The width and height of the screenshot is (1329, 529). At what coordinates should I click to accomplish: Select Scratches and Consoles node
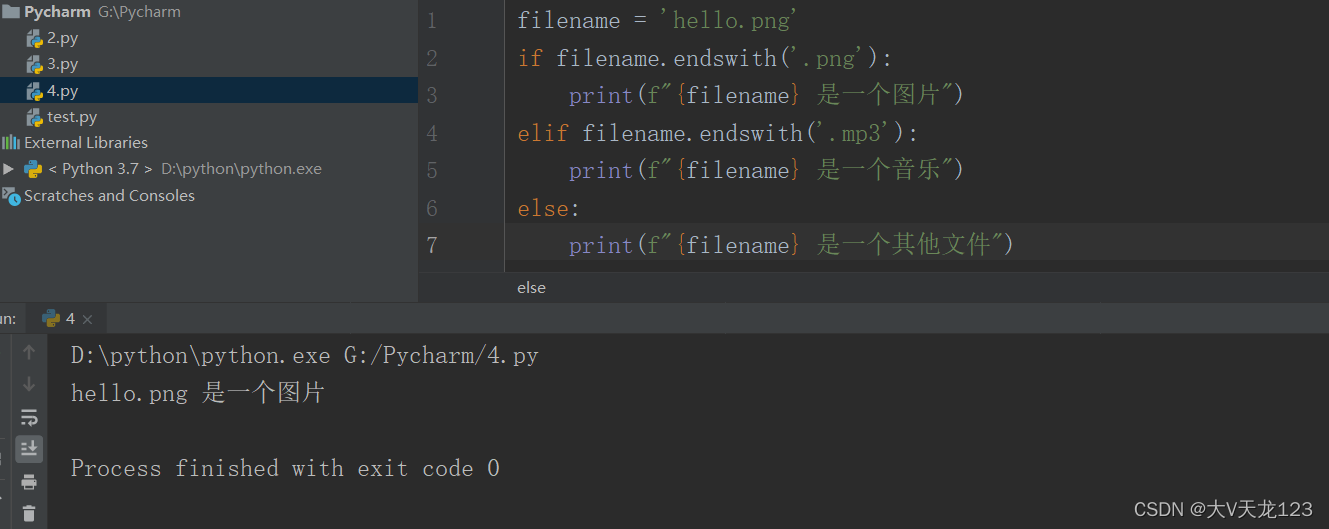point(109,195)
